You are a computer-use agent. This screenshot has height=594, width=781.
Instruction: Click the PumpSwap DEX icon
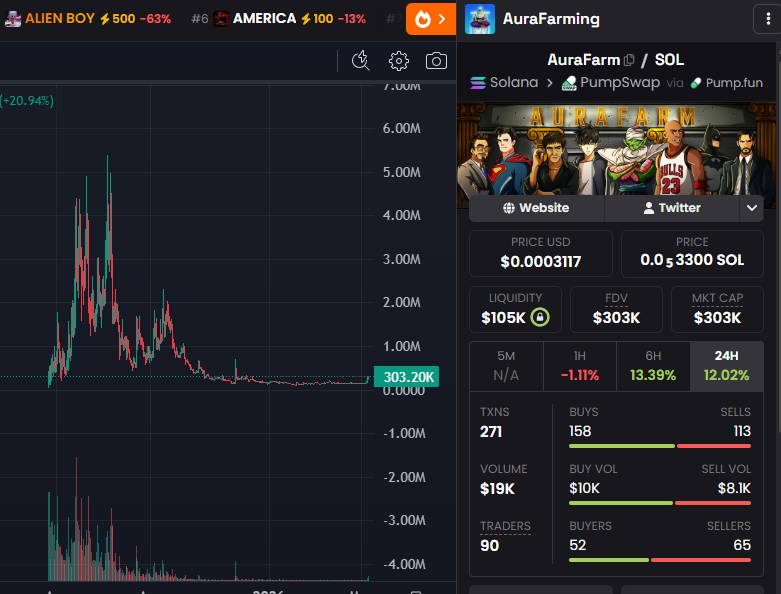(x=569, y=83)
